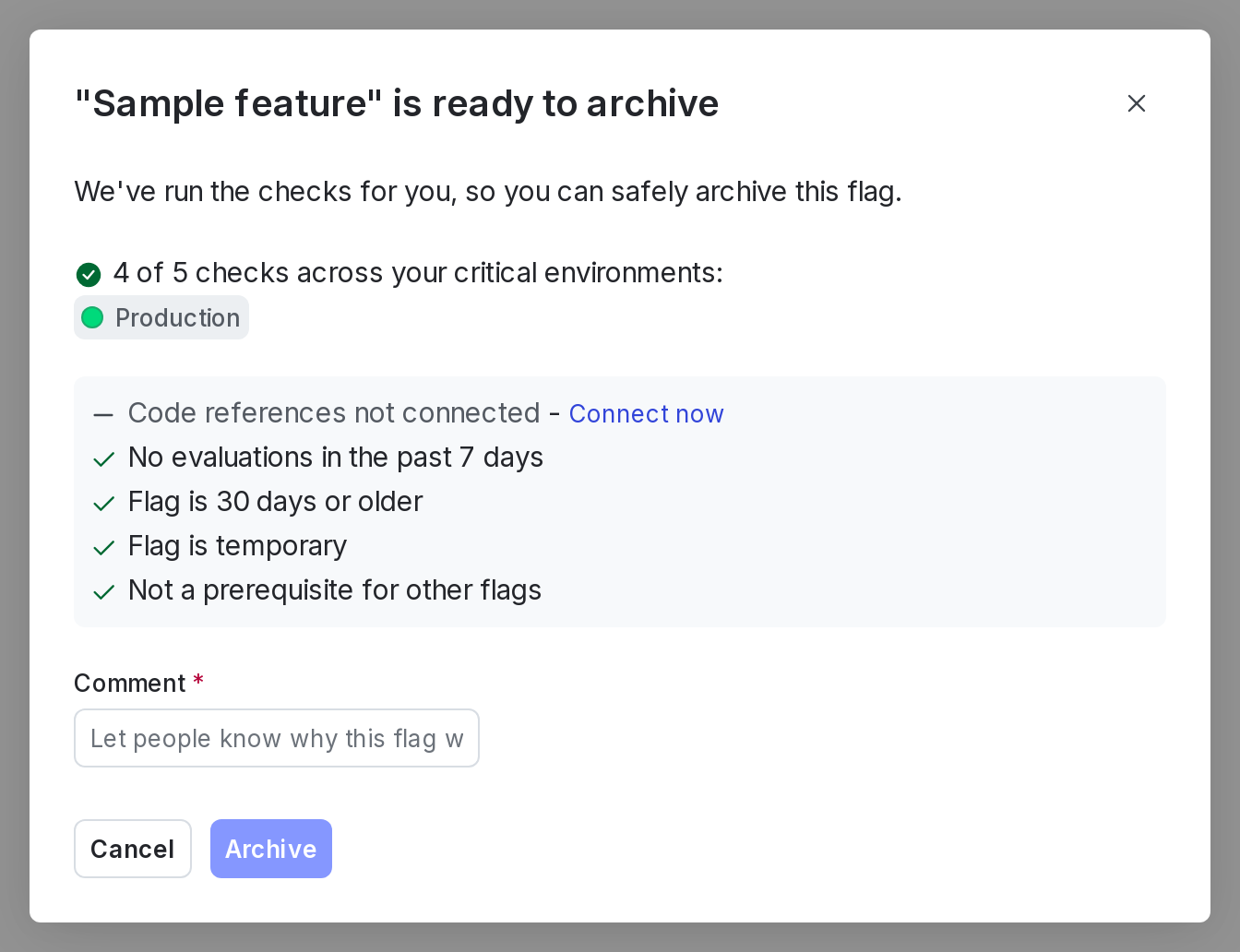
Task: Click checkmark beside 'Flag is 30 days or older'
Action: click(103, 503)
